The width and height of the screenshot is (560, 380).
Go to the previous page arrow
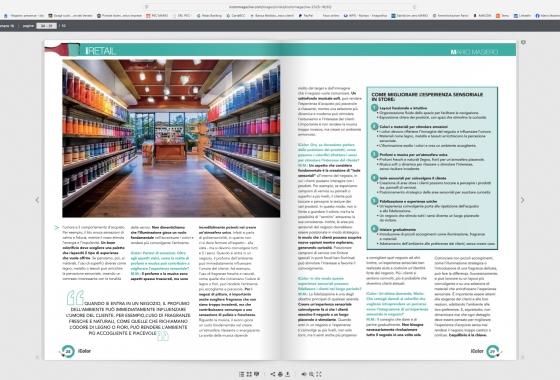tap(37, 200)
